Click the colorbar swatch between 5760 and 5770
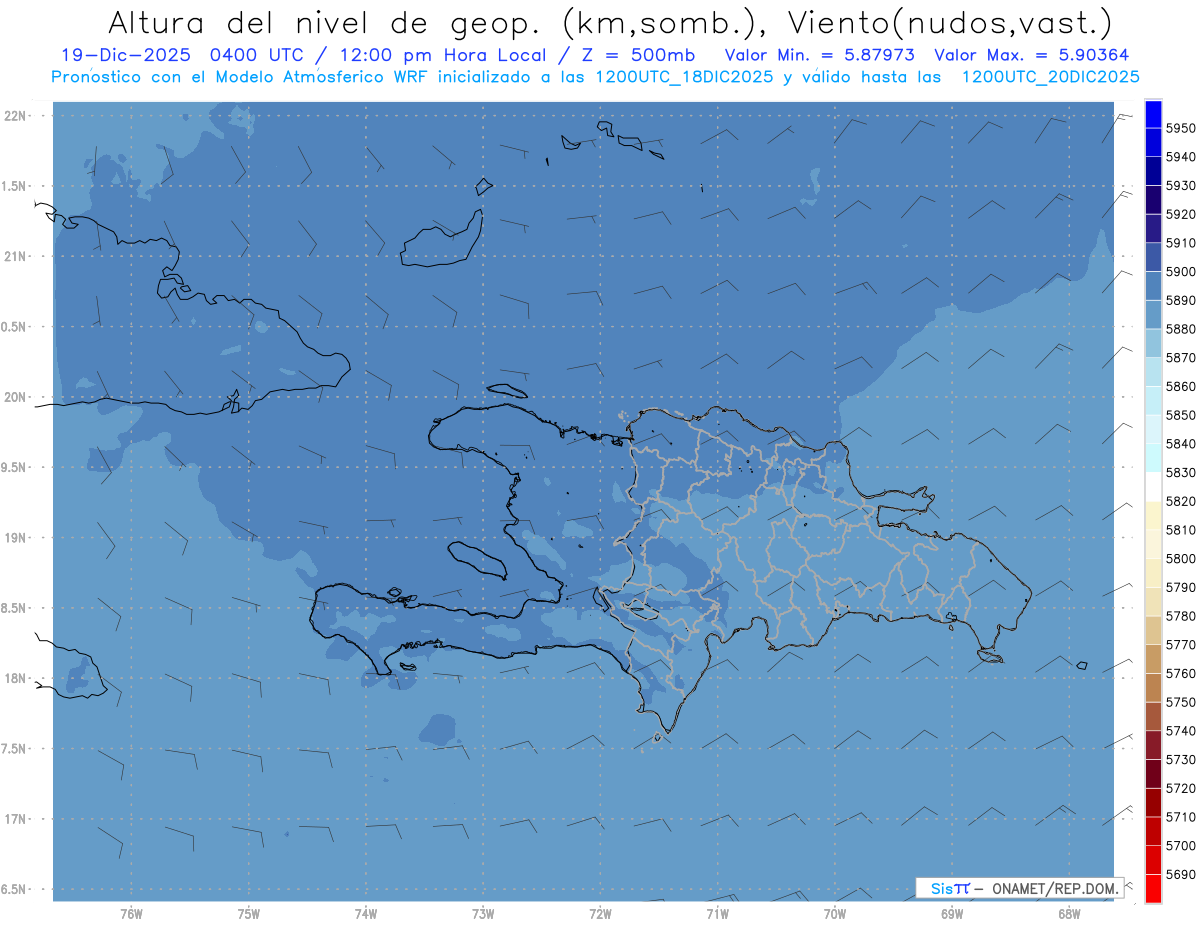1200x927 pixels. tap(1153, 659)
